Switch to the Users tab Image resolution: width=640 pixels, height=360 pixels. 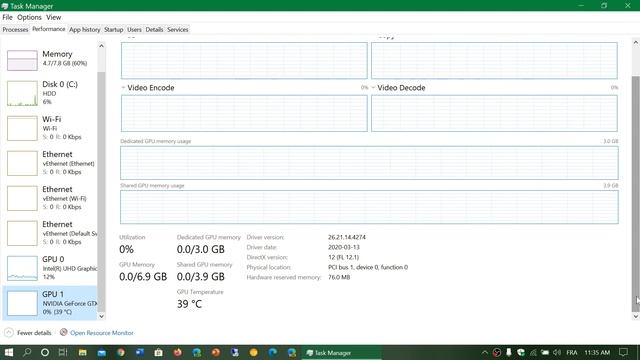click(x=134, y=29)
